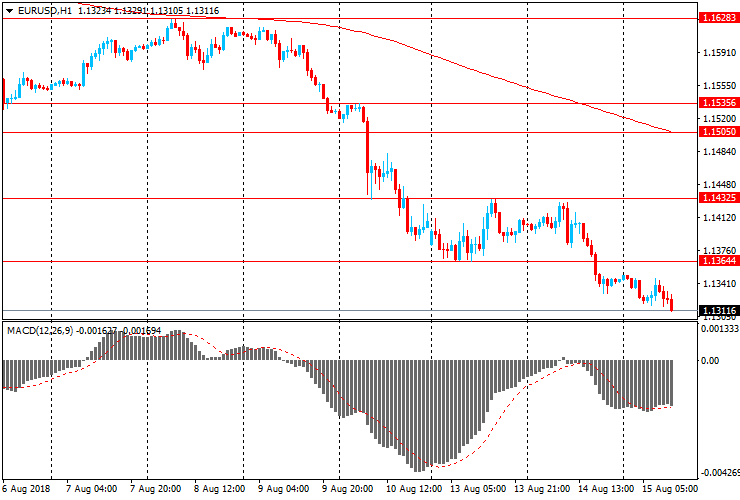Select the 6 Aug 2018 date label
This screenshot has height=500, width=740.
click(x=26, y=490)
